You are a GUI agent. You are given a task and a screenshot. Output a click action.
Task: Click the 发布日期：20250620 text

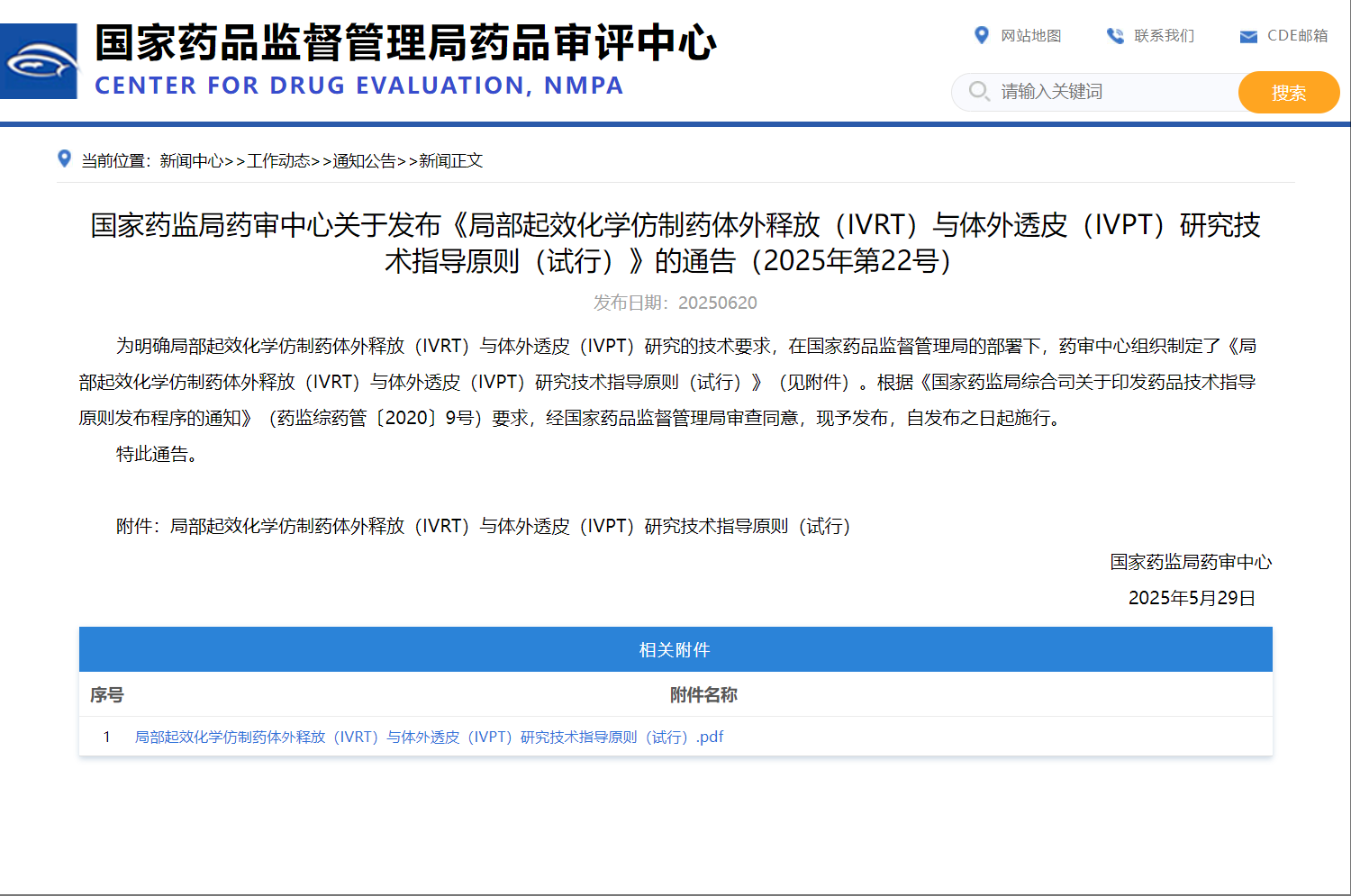pos(675,303)
